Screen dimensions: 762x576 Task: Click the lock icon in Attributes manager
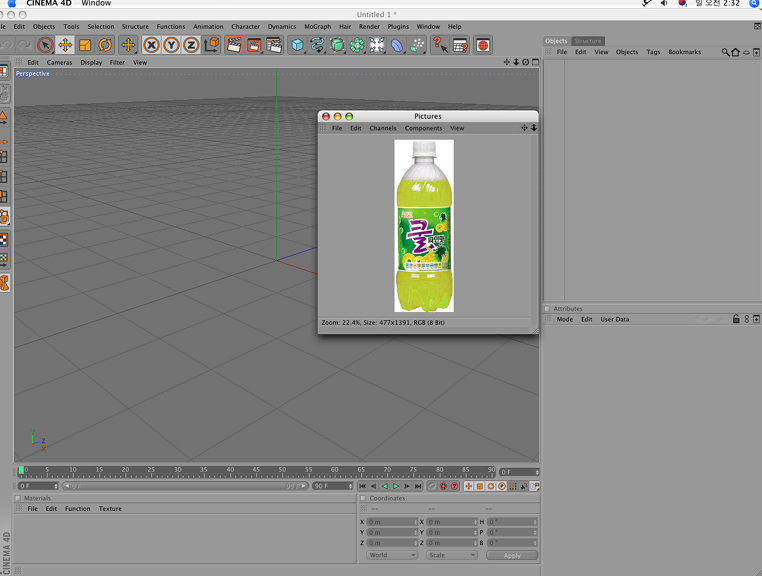[x=736, y=319]
